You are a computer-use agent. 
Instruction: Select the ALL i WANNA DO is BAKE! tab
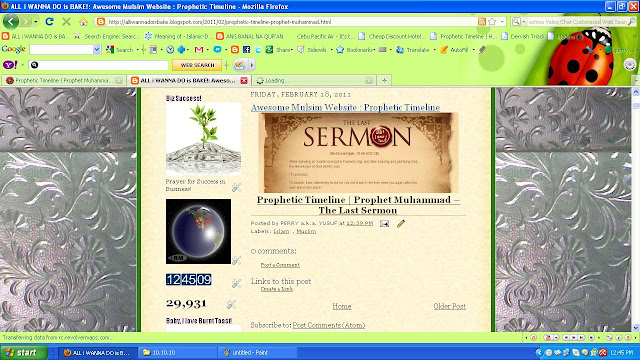click(x=189, y=80)
